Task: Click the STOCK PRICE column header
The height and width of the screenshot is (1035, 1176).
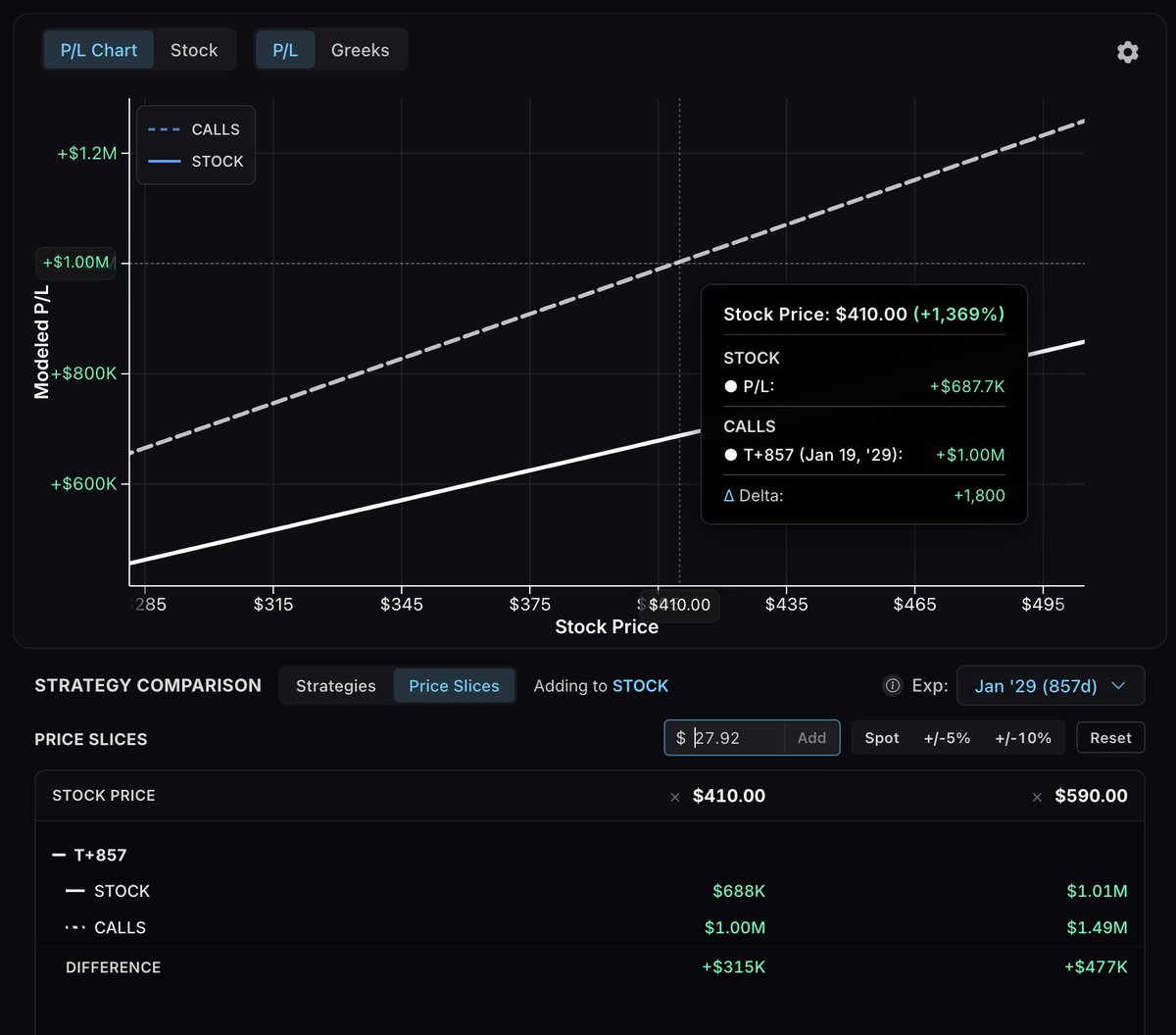Action: tap(104, 796)
